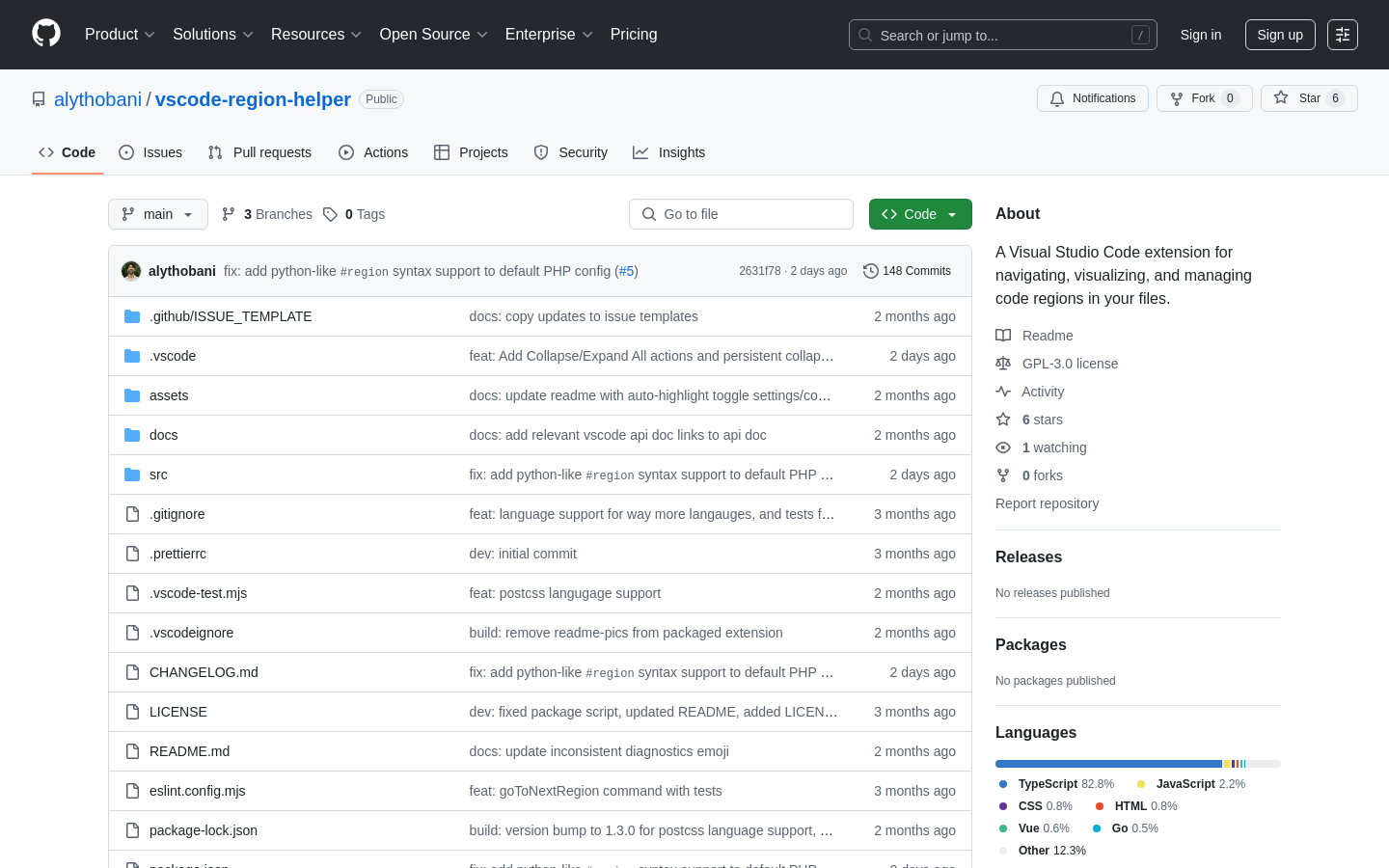Click the src folder icon
This screenshot has height=868, width=1389.
click(132, 475)
